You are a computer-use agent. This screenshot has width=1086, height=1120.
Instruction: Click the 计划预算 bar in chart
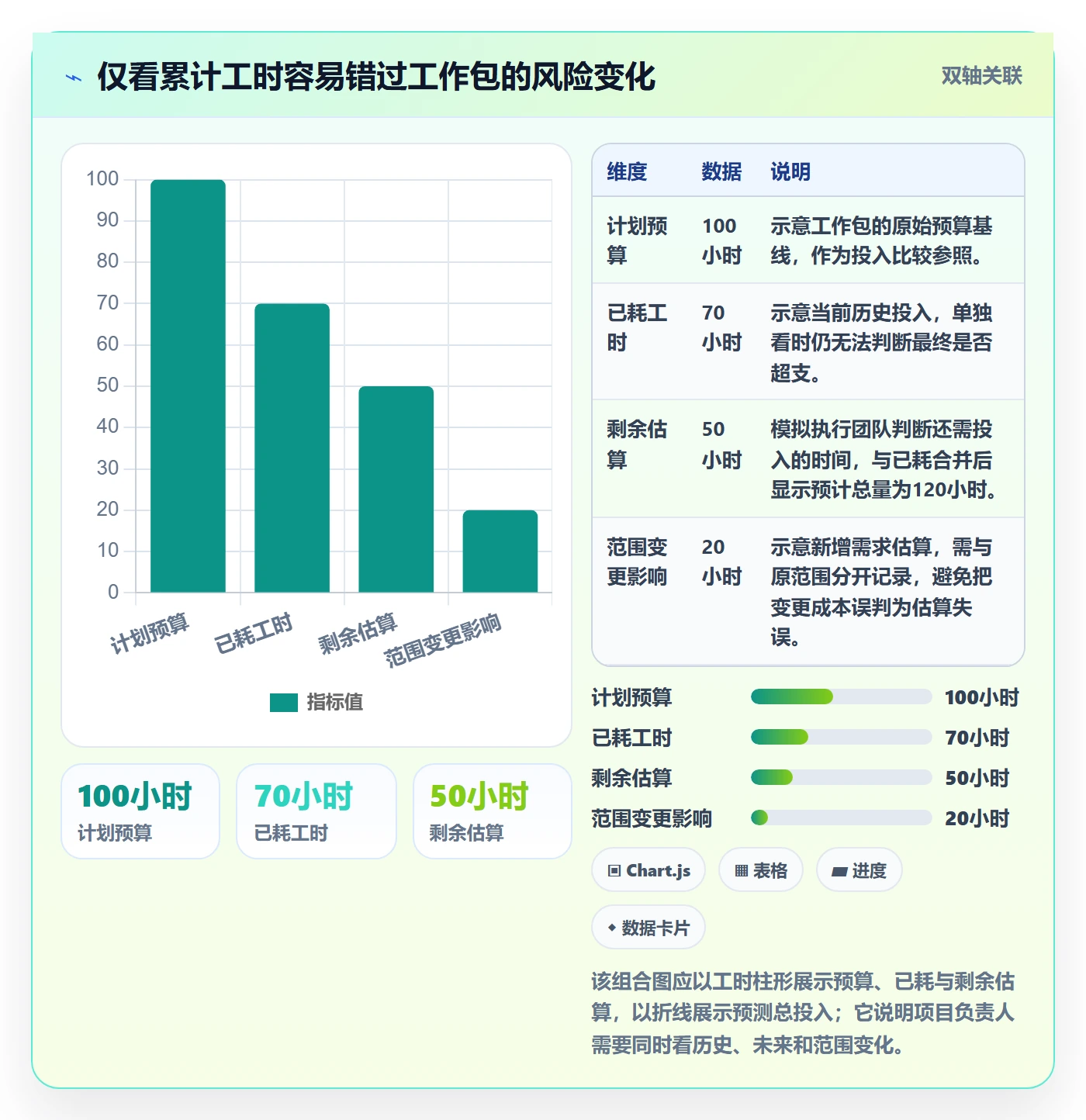tap(188, 386)
